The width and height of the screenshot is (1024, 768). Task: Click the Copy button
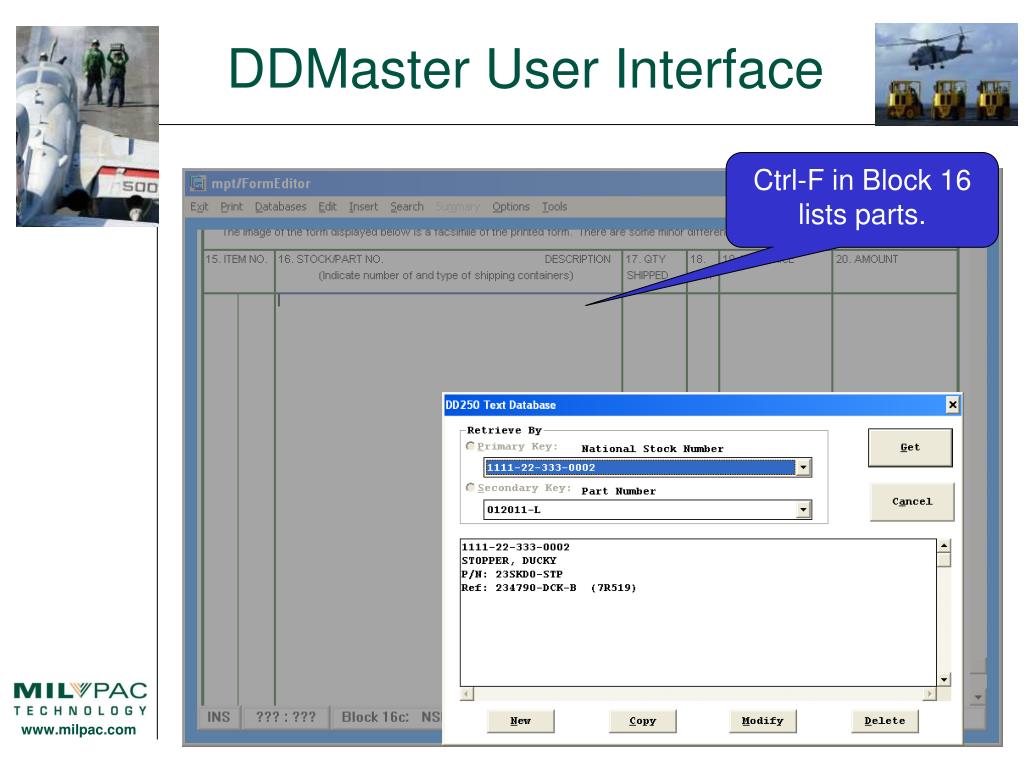pos(643,721)
